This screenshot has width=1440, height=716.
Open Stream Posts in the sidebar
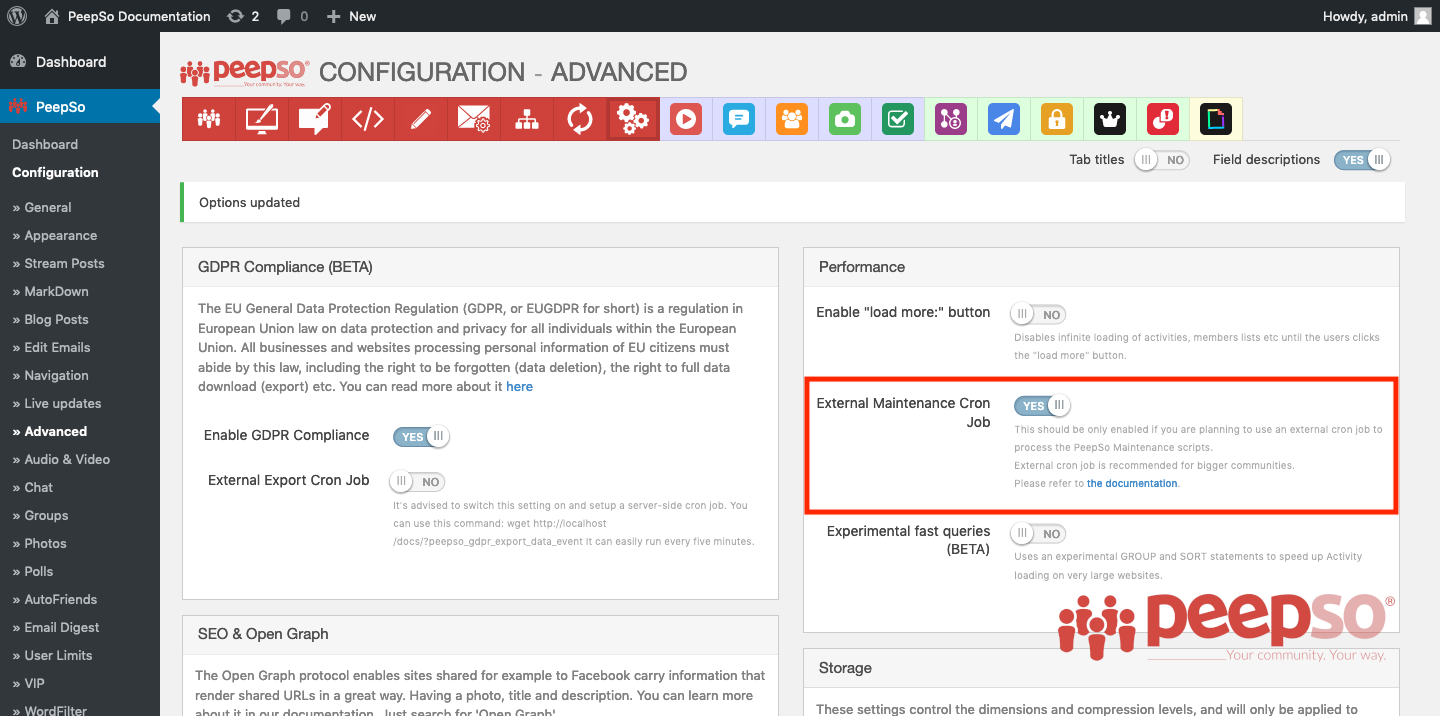(64, 263)
